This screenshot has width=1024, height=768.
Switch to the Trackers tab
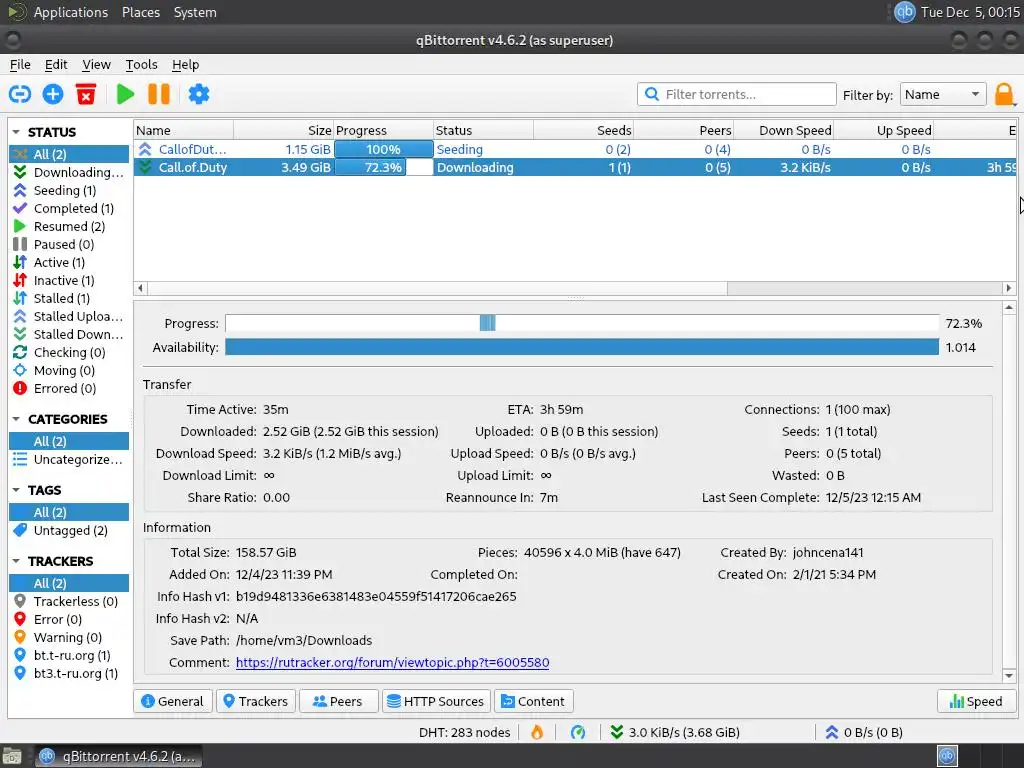click(256, 701)
